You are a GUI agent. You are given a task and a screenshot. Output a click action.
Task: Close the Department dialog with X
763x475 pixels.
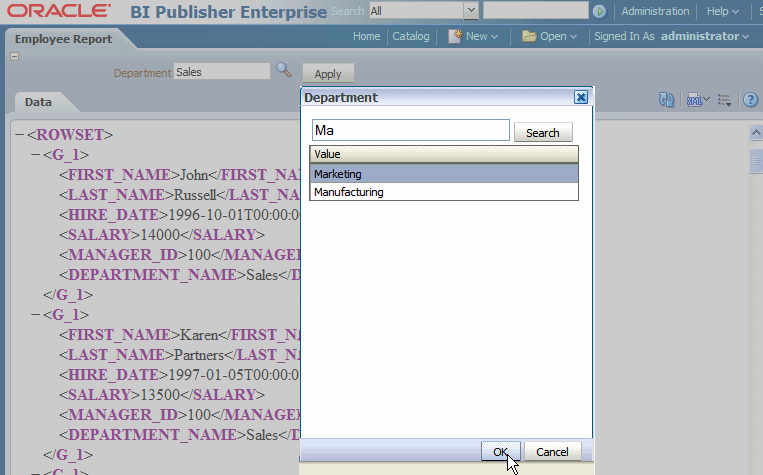pyautogui.click(x=581, y=97)
